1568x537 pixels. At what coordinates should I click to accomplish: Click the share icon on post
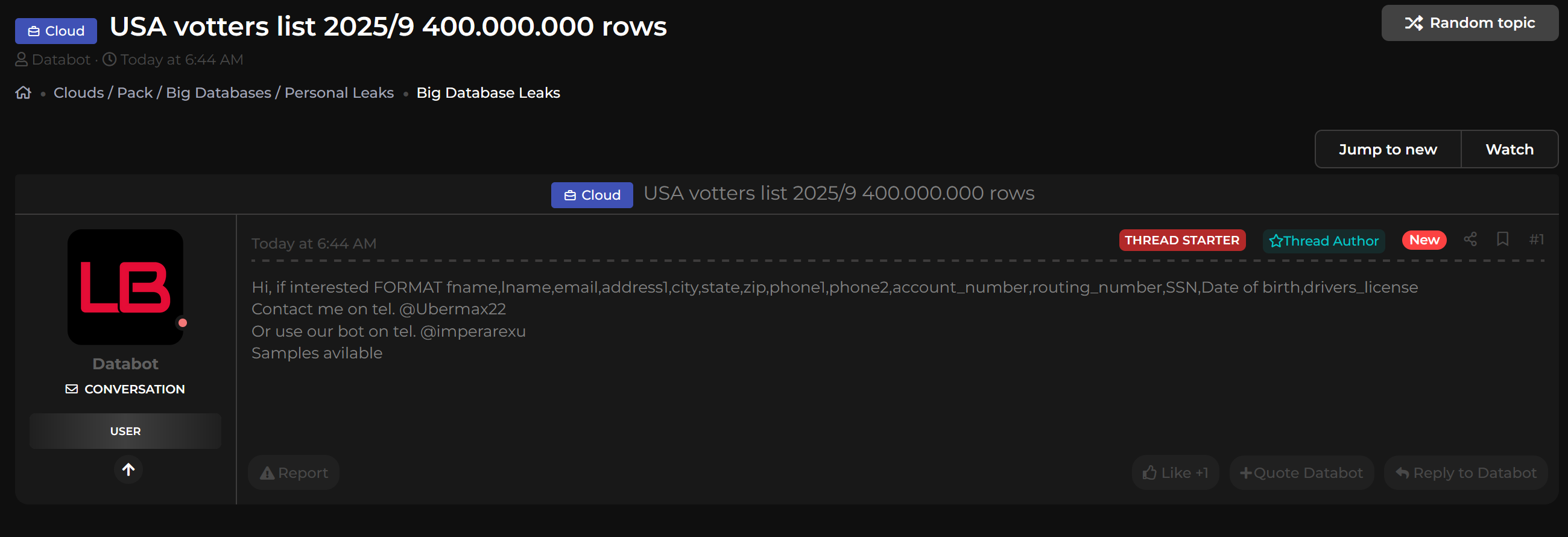point(1470,240)
